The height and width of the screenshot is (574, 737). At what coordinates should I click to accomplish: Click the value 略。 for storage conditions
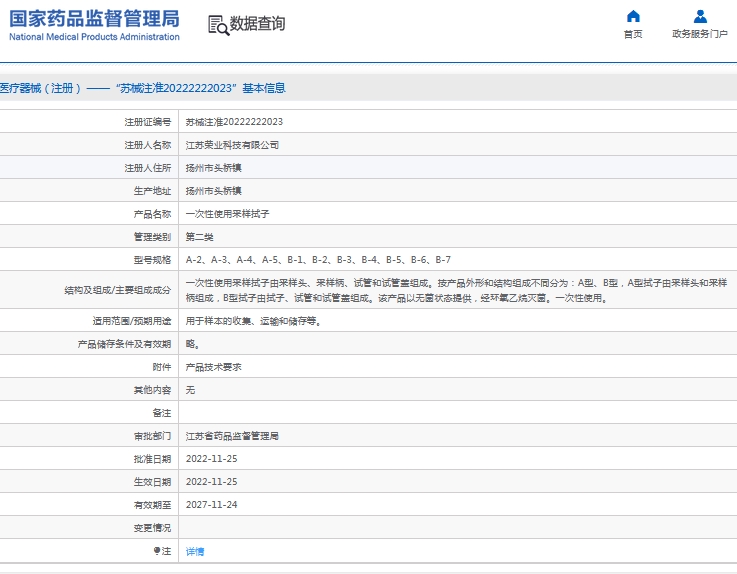[192, 344]
